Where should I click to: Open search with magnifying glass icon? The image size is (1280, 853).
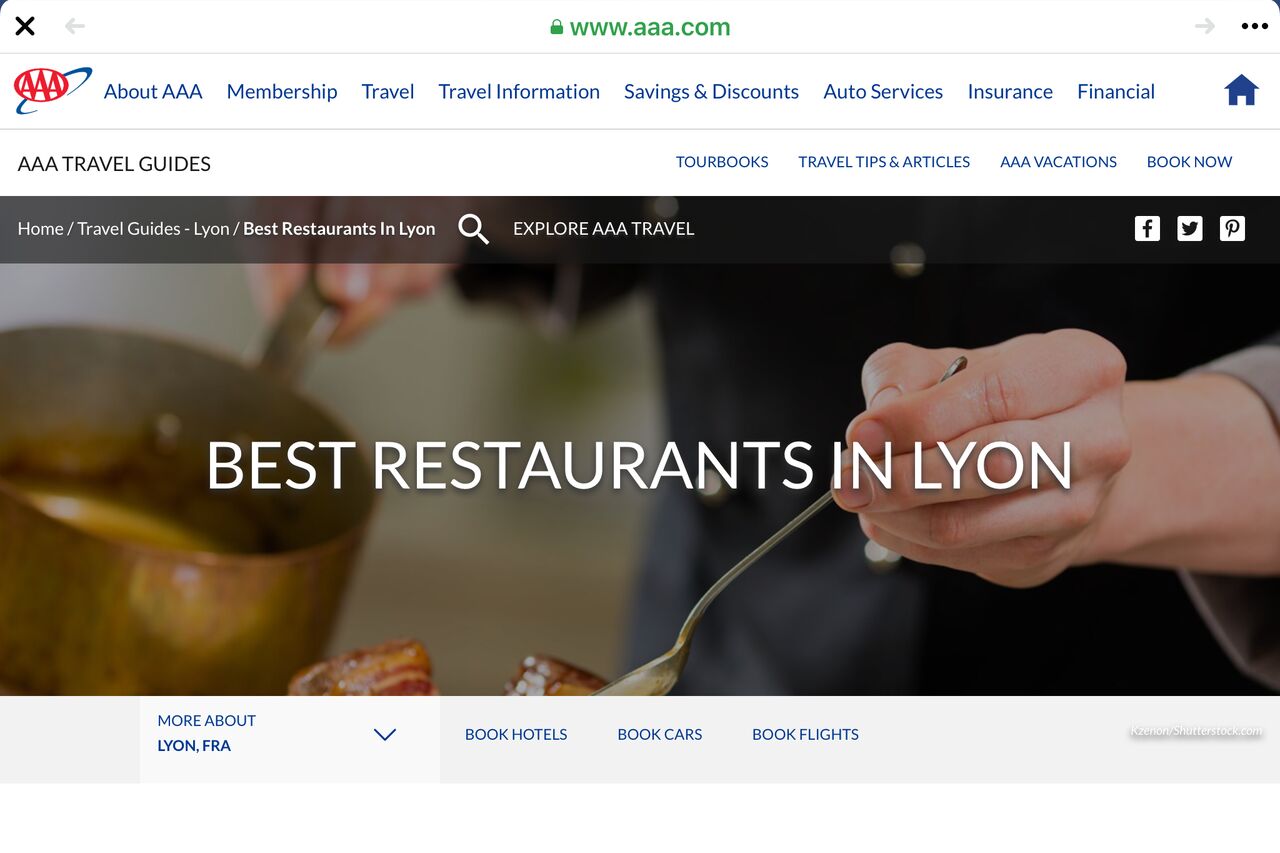473,229
